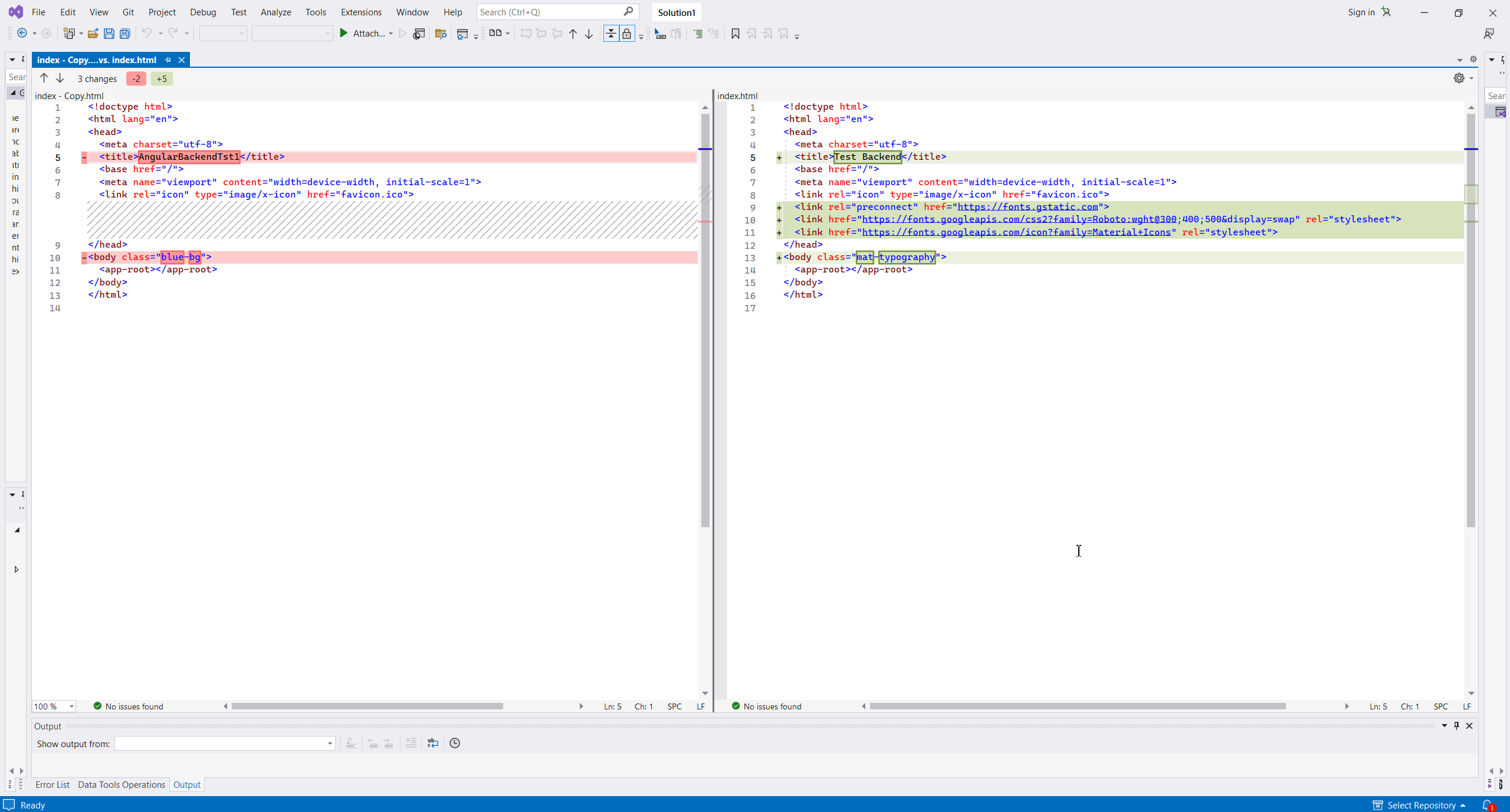
Task: Click the Find in Files icon
Action: click(x=441, y=34)
